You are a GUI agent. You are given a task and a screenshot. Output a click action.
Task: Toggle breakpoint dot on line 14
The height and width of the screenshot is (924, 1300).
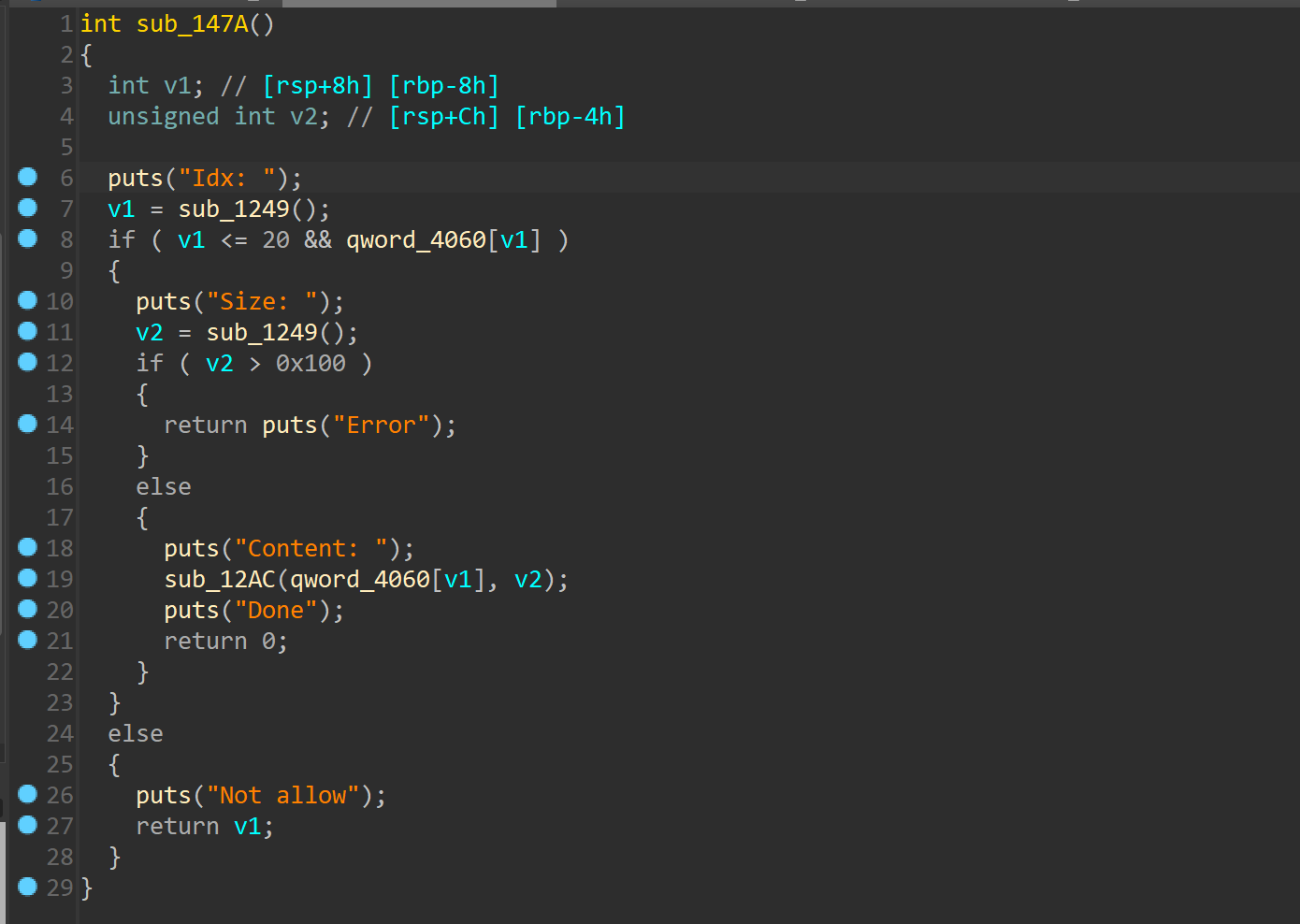(28, 424)
